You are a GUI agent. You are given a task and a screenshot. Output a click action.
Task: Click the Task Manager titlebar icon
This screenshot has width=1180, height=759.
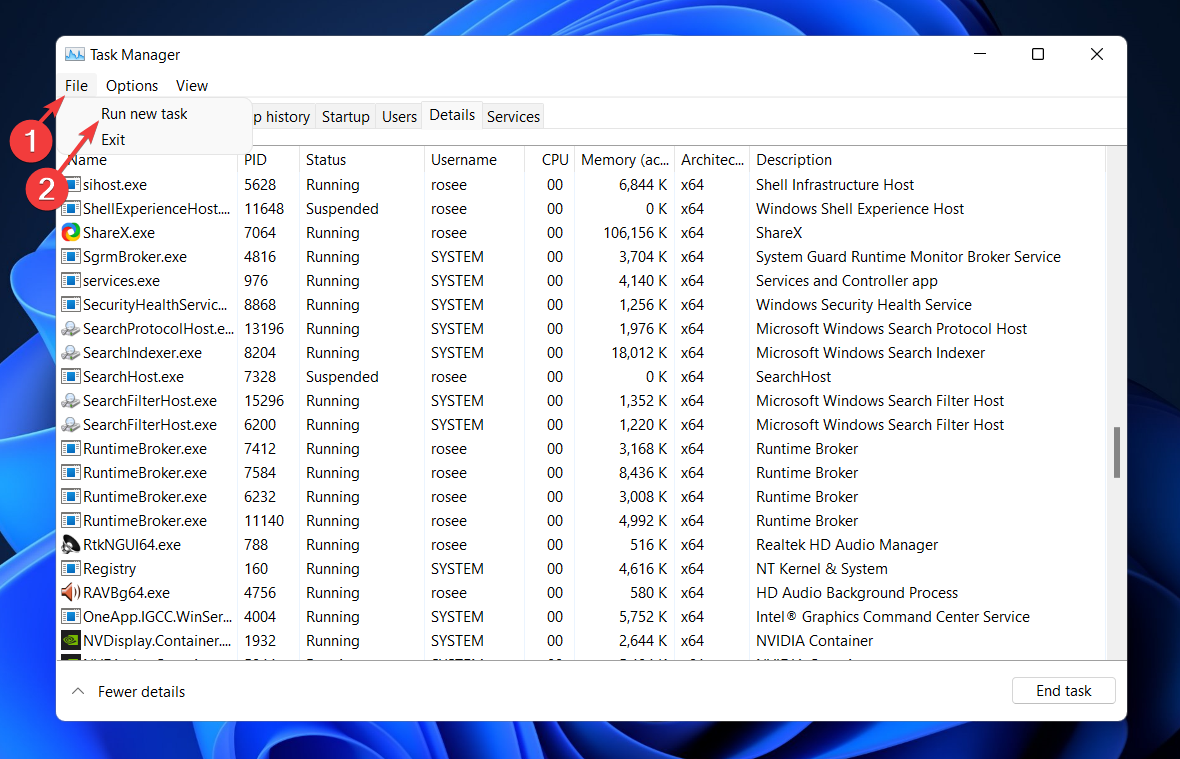tap(74, 54)
